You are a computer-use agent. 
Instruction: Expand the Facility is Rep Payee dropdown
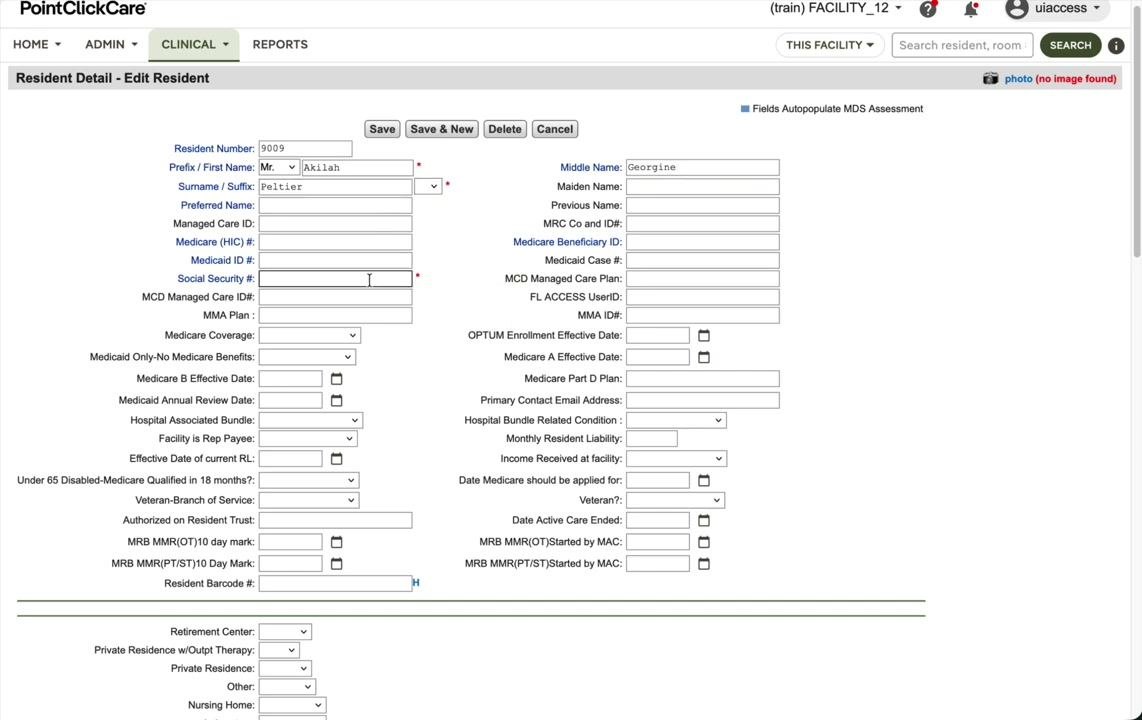click(308, 438)
